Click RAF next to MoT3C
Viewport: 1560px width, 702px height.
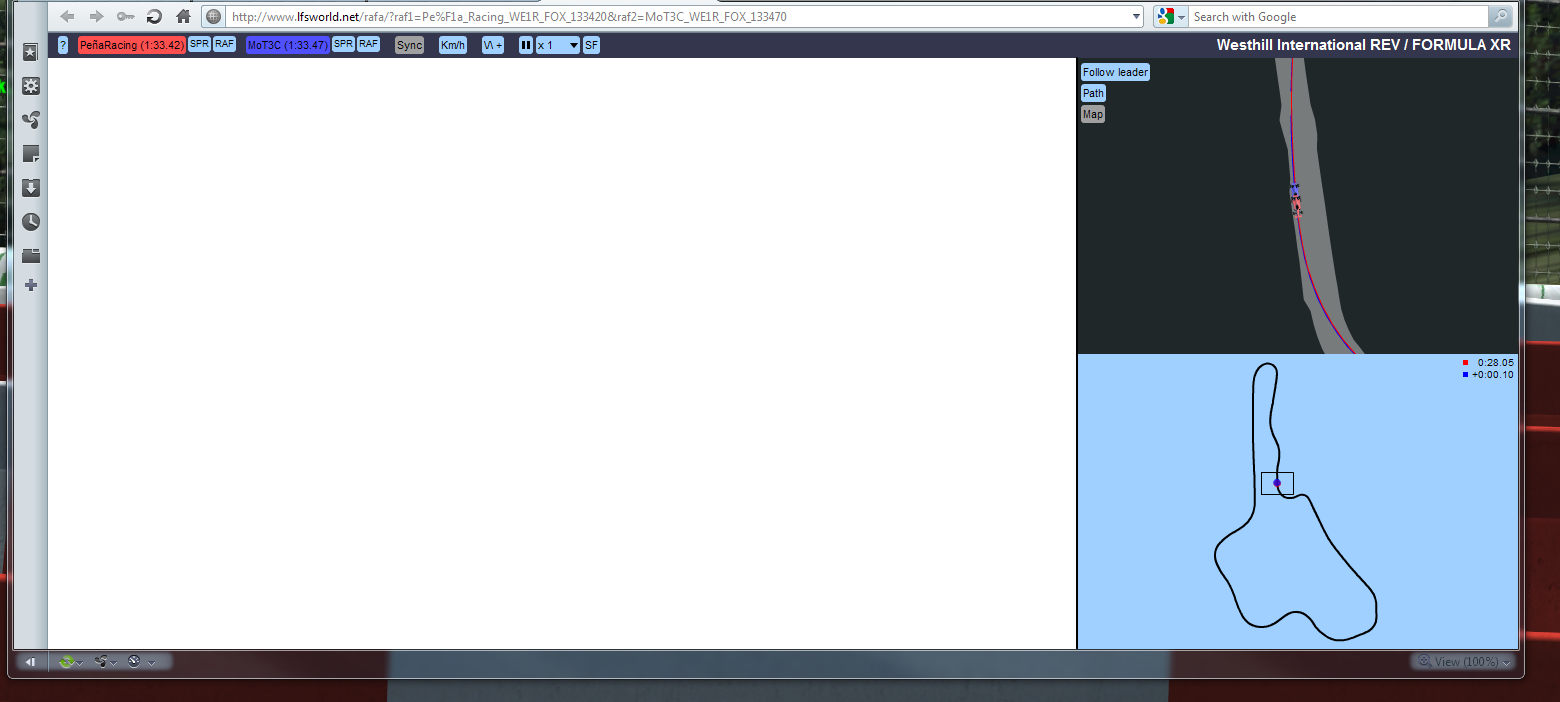point(369,44)
